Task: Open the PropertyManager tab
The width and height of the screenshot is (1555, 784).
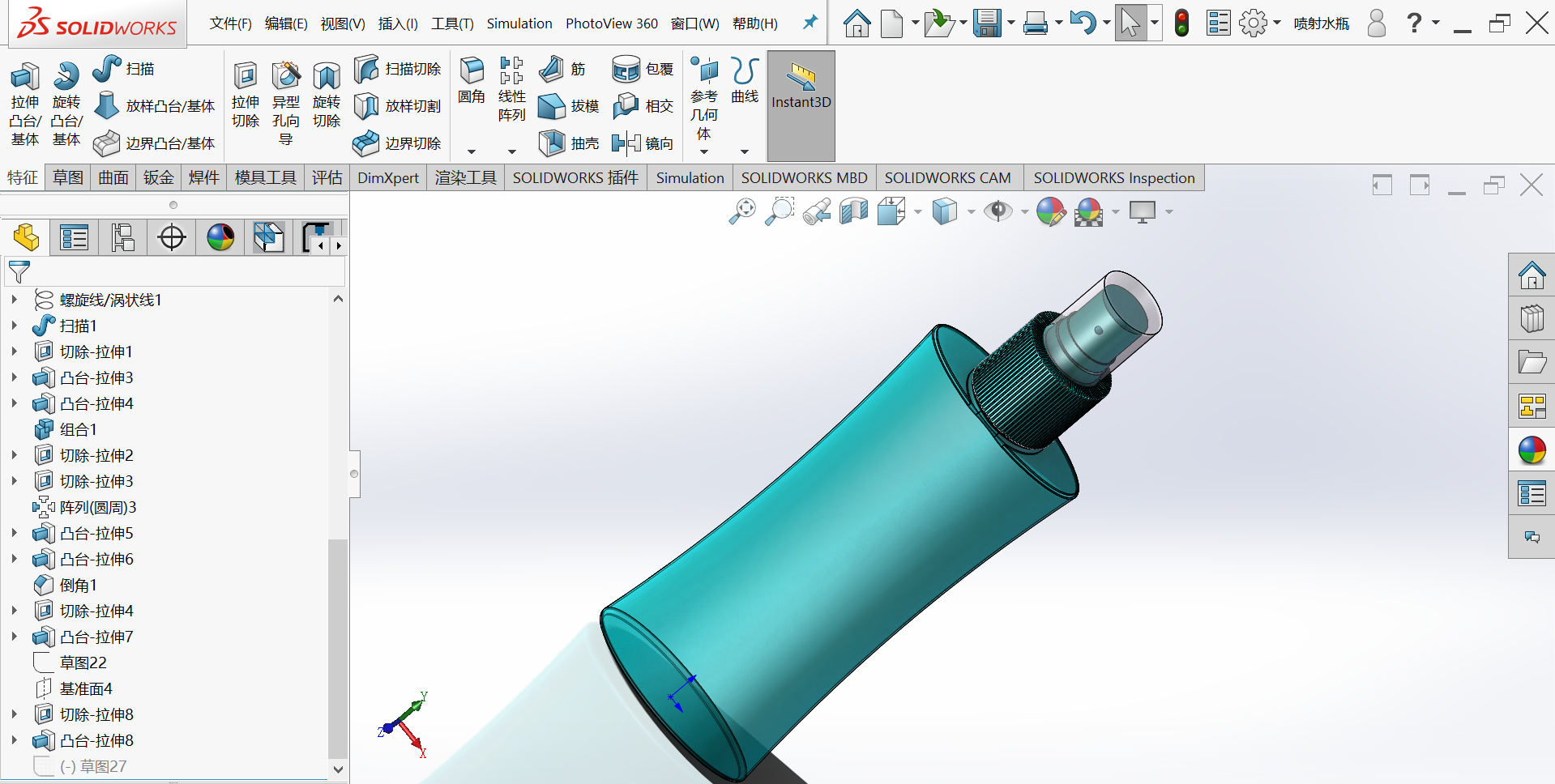Action: pos(74,238)
